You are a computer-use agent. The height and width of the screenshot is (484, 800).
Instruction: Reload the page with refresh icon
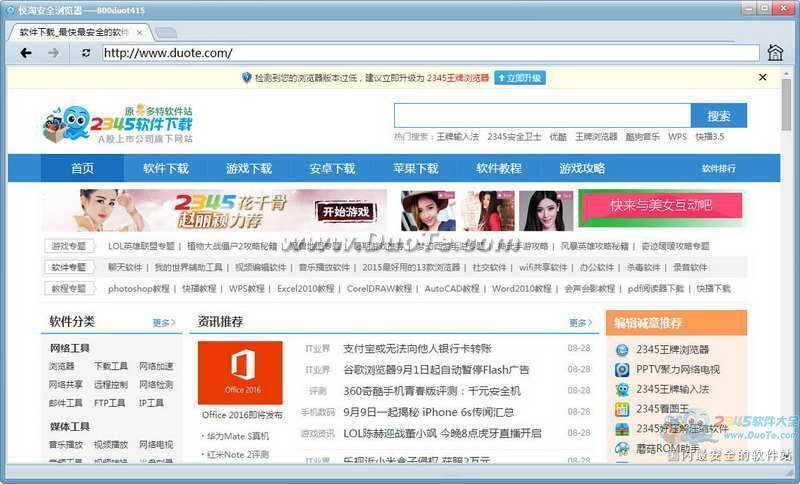click(86, 53)
